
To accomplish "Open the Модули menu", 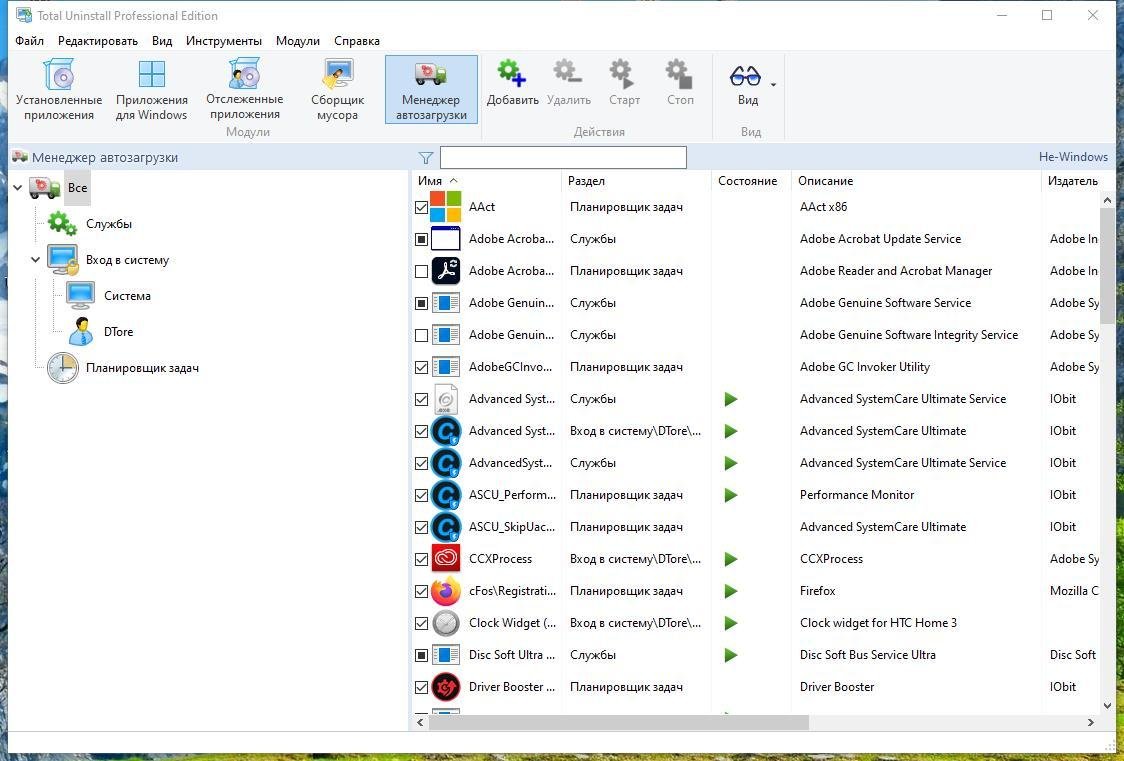I will [x=297, y=41].
